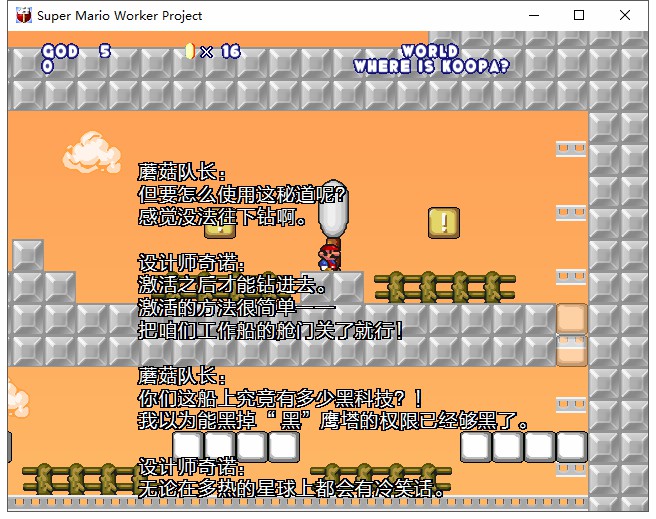Click speaker name 蘑菇队长 above 你们这船上究竟有多少黑科技
This screenshot has height=519, width=656.
click(182, 376)
